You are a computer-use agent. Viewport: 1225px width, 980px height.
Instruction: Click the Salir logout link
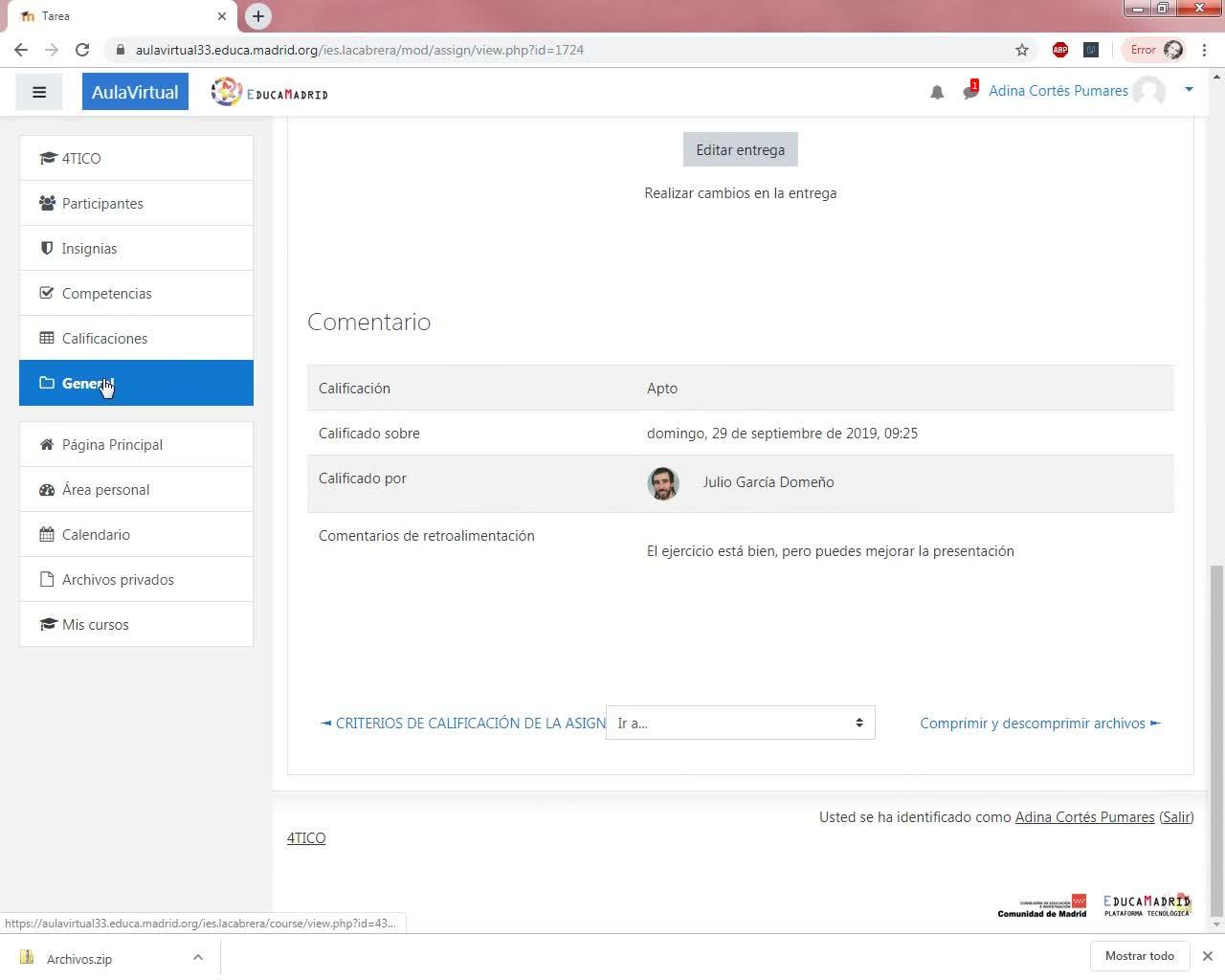tap(1176, 817)
